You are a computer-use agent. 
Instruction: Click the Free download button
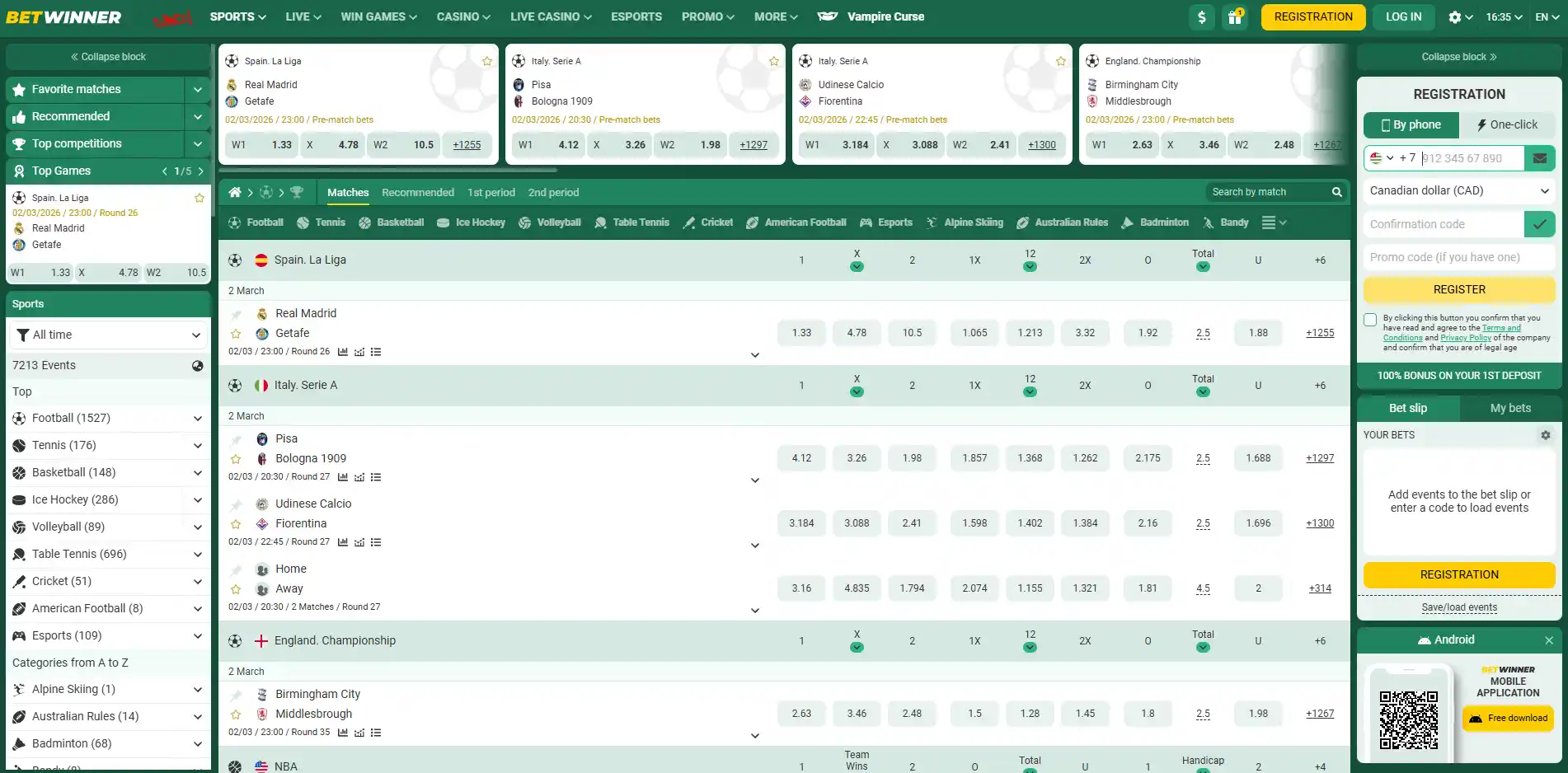pyautogui.click(x=1509, y=719)
